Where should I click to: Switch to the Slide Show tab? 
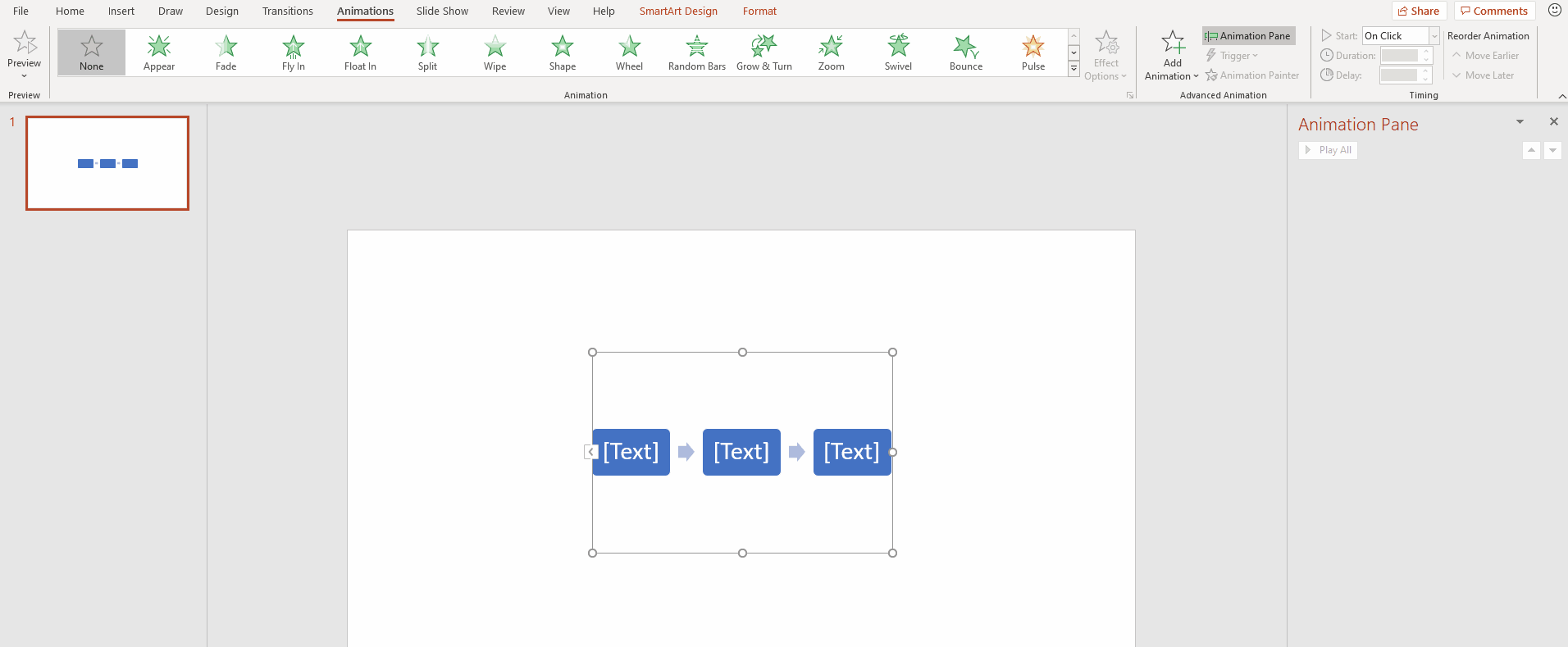coord(442,11)
